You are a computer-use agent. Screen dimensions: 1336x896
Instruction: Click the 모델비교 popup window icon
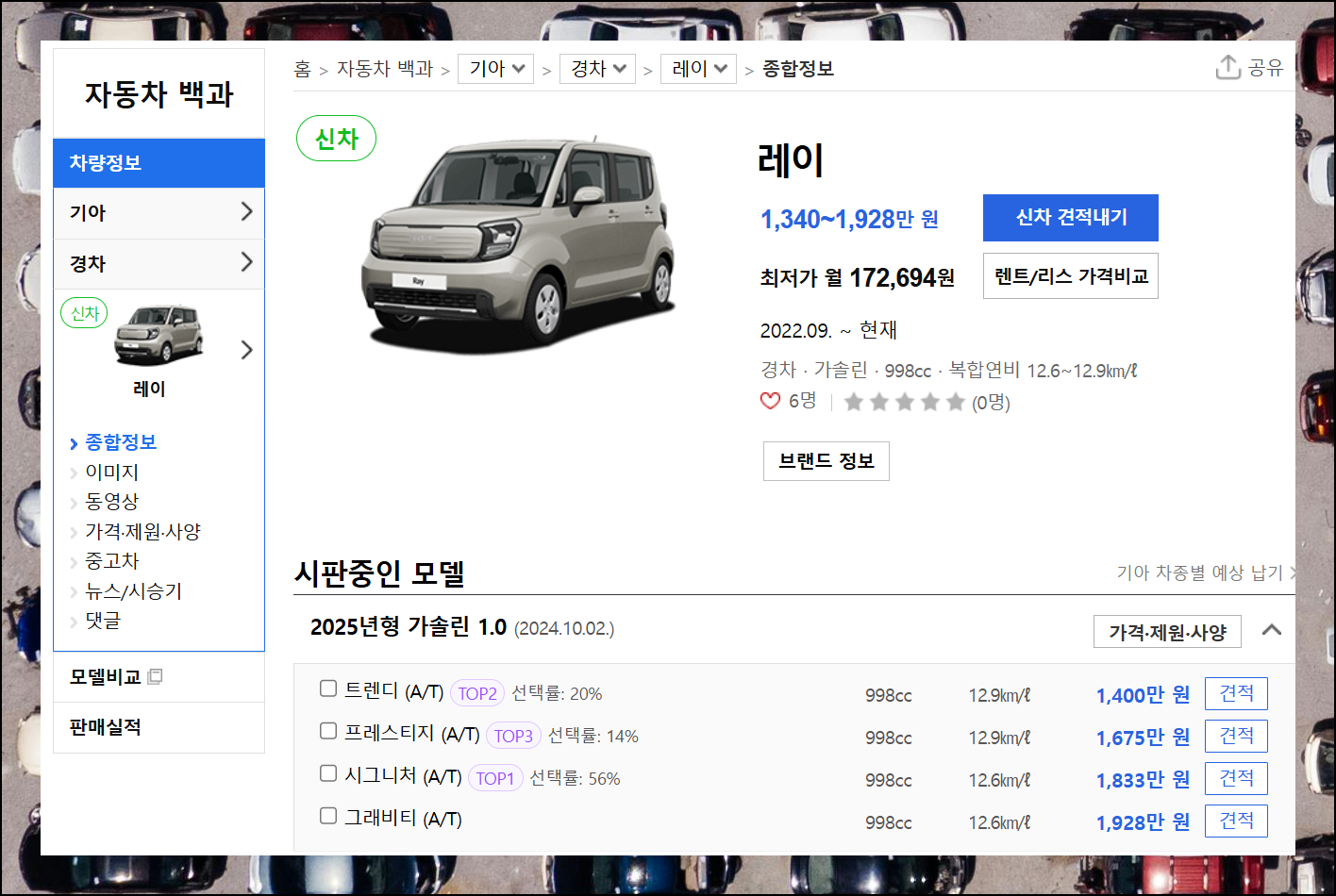pyautogui.click(x=156, y=676)
